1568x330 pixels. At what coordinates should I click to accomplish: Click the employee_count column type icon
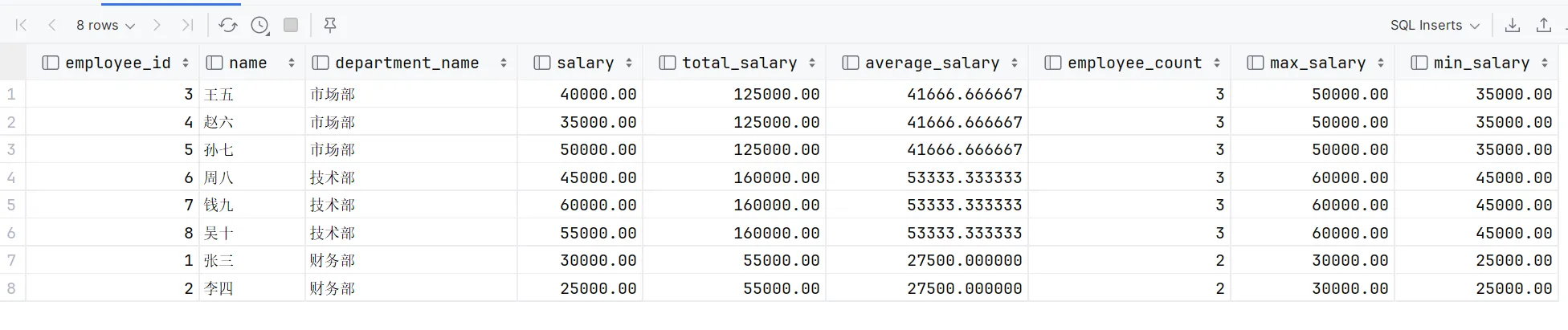tap(1052, 63)
